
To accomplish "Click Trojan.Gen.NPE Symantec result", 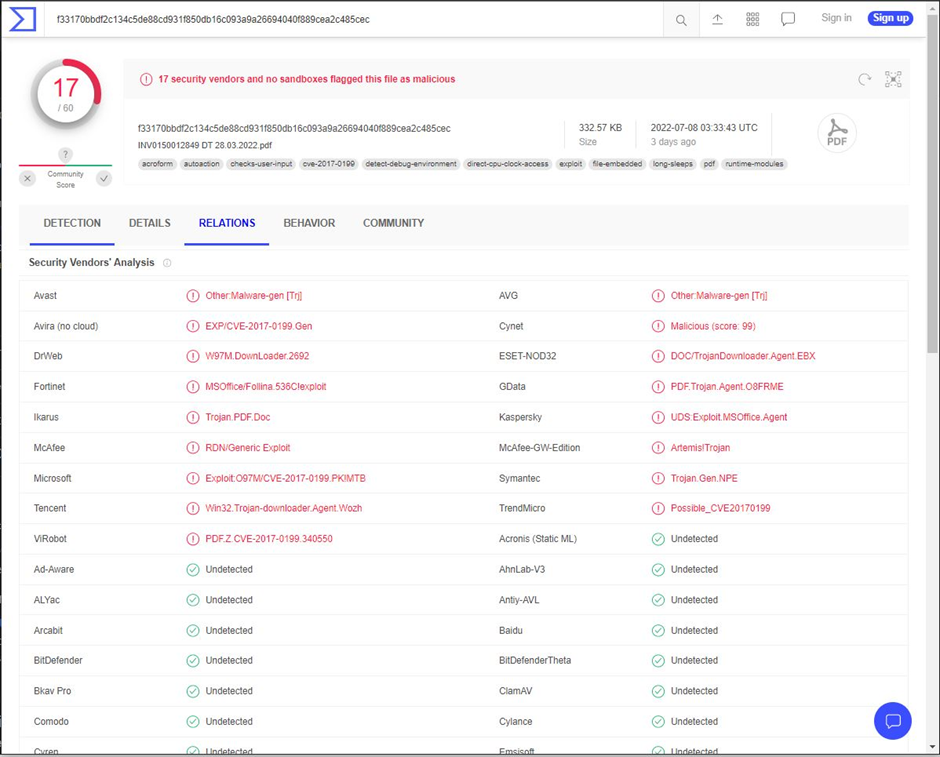I will (704, 478).
